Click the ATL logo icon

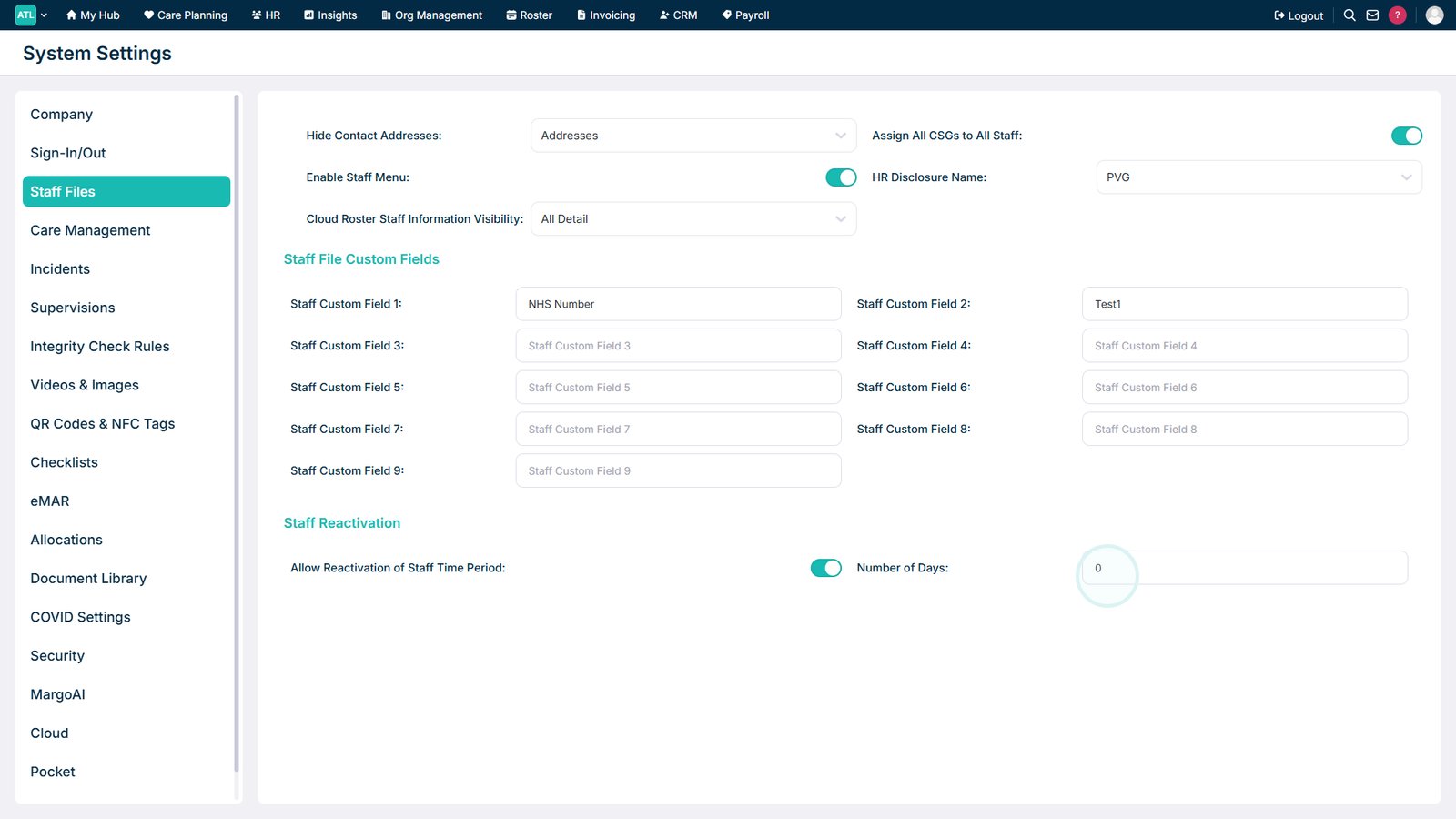pyautogui.click(x=25, y=15)
